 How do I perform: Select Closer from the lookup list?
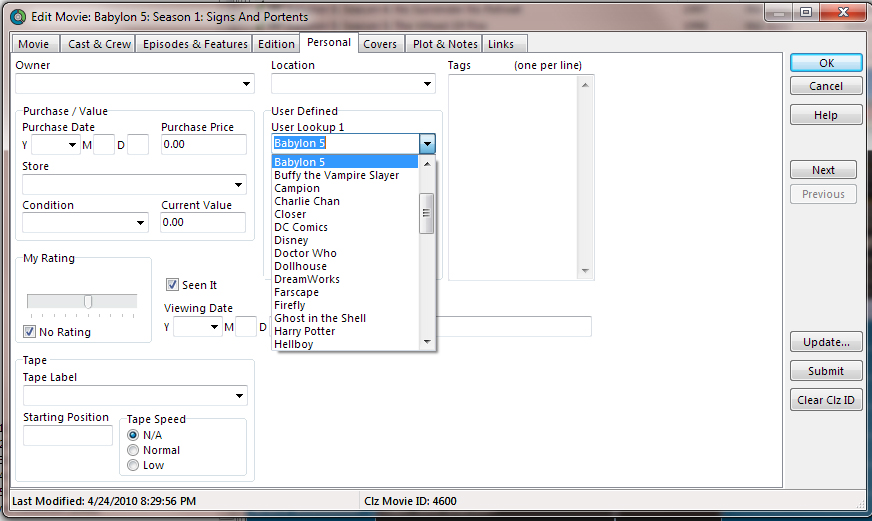(x=345, y=214)
